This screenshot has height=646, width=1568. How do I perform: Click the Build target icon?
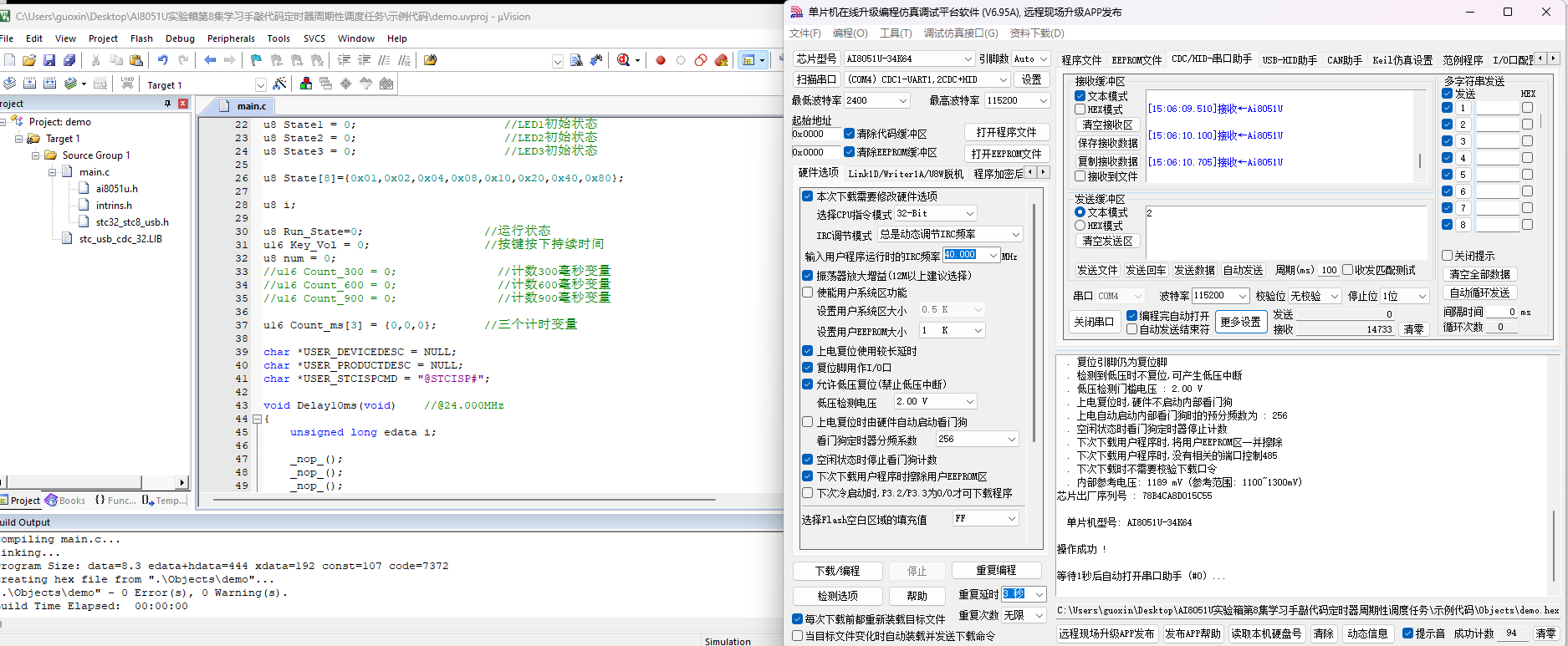coord(29,84)
